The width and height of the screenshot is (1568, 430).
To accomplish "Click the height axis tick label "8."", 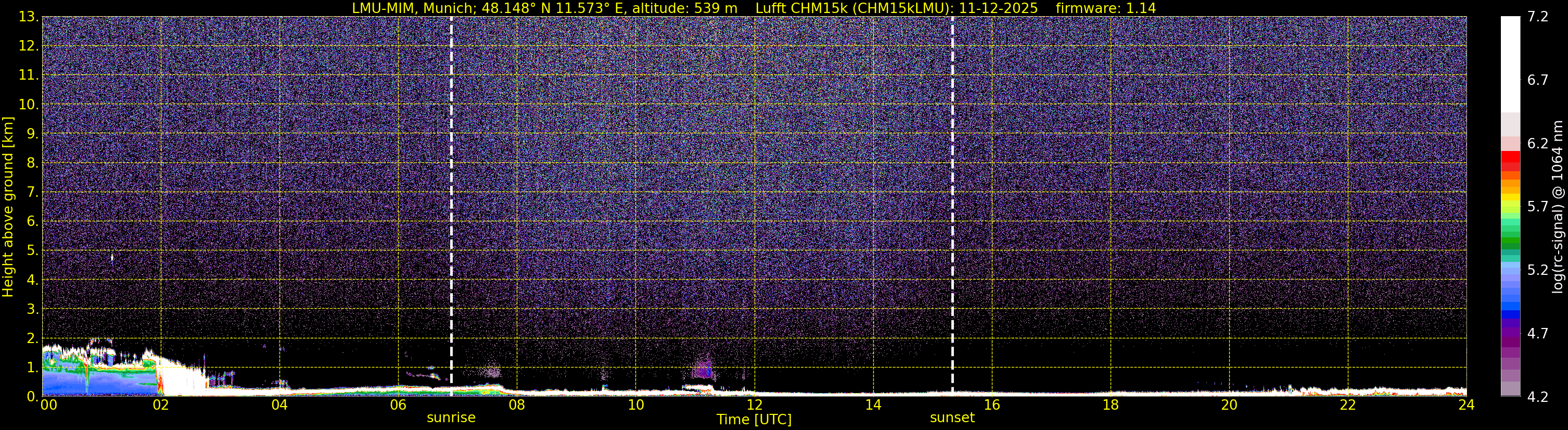I will [33, 163].
